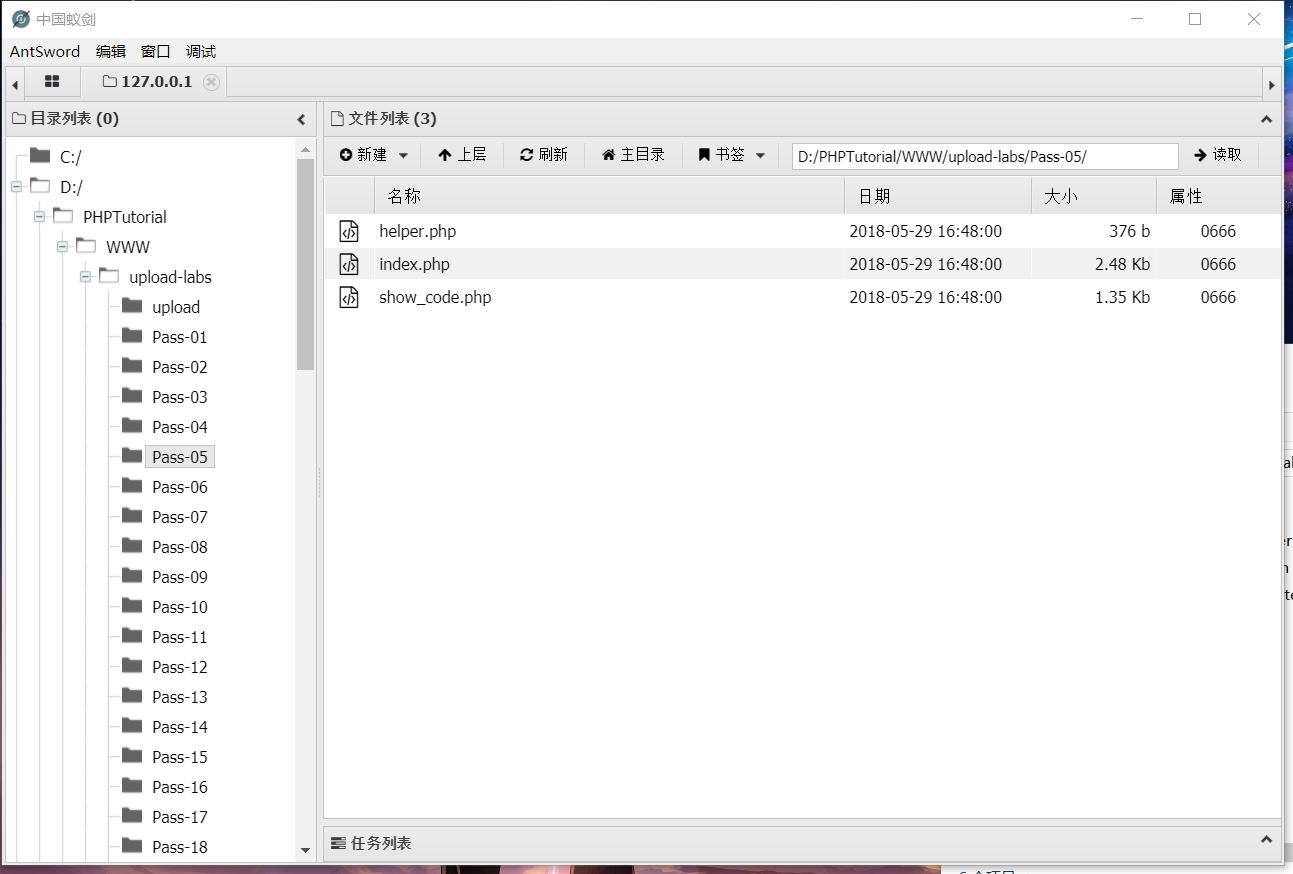Select the C:/ drive in tree
Screen dimensions: 1293x874
tap(71, 157)
